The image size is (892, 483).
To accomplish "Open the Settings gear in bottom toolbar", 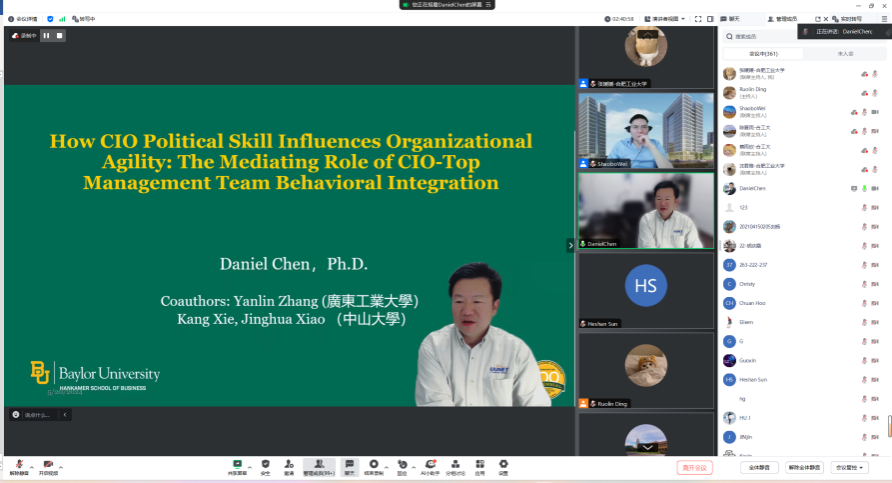I will pos(503,465).
